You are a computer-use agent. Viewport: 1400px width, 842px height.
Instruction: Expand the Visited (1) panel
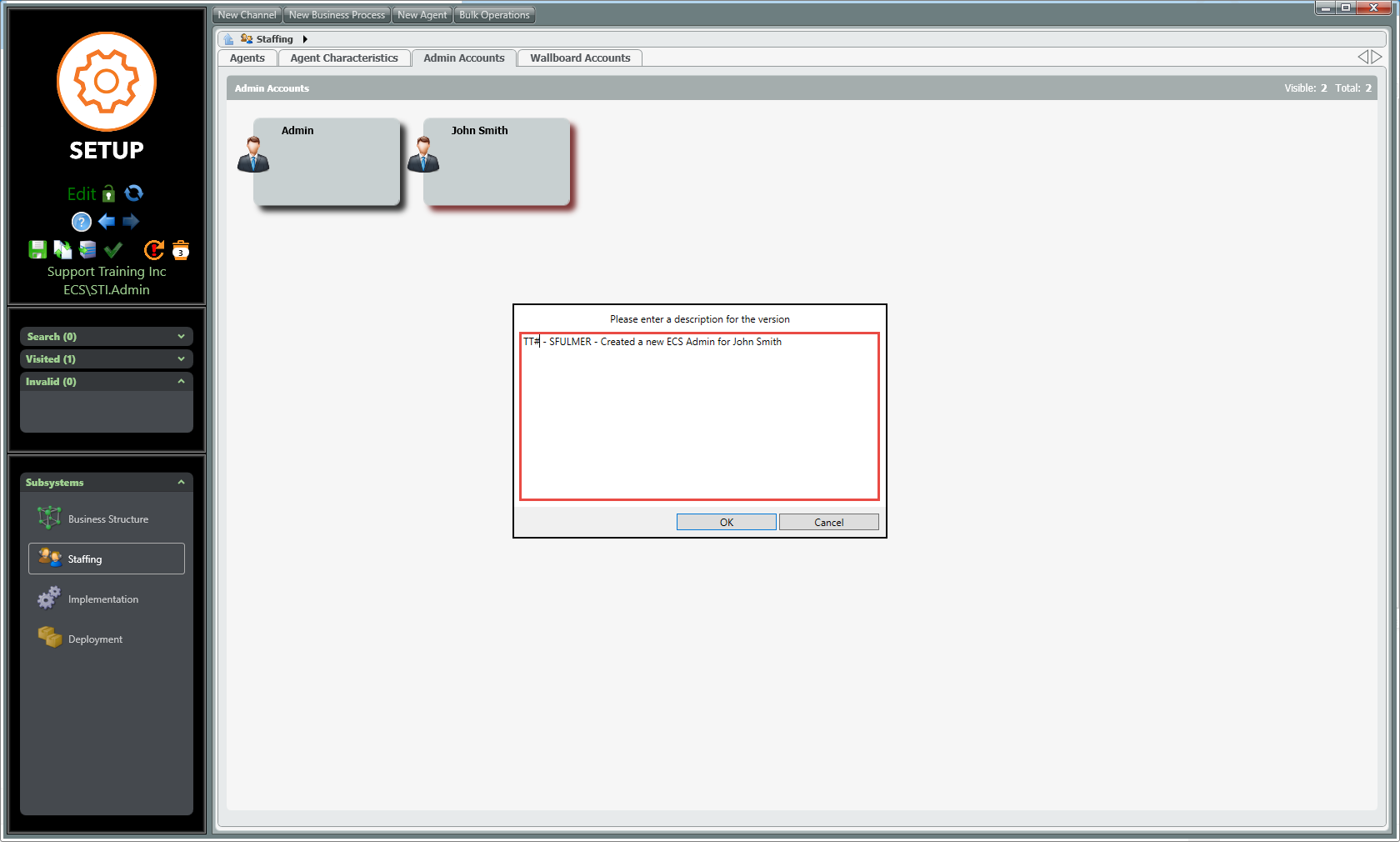pyautogui.click(x=106, y=359)
